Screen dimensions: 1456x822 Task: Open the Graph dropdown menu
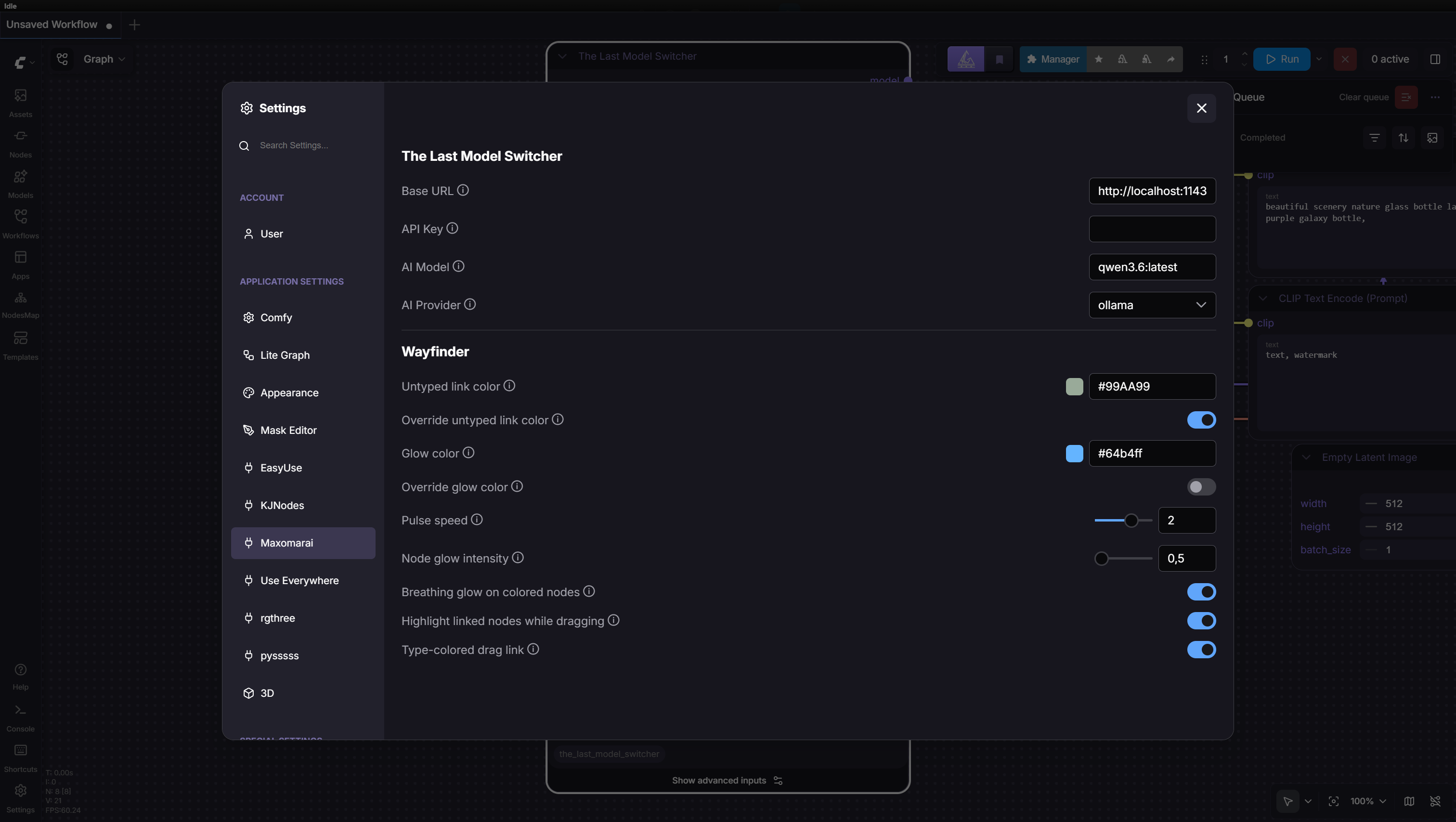point(104,59)
